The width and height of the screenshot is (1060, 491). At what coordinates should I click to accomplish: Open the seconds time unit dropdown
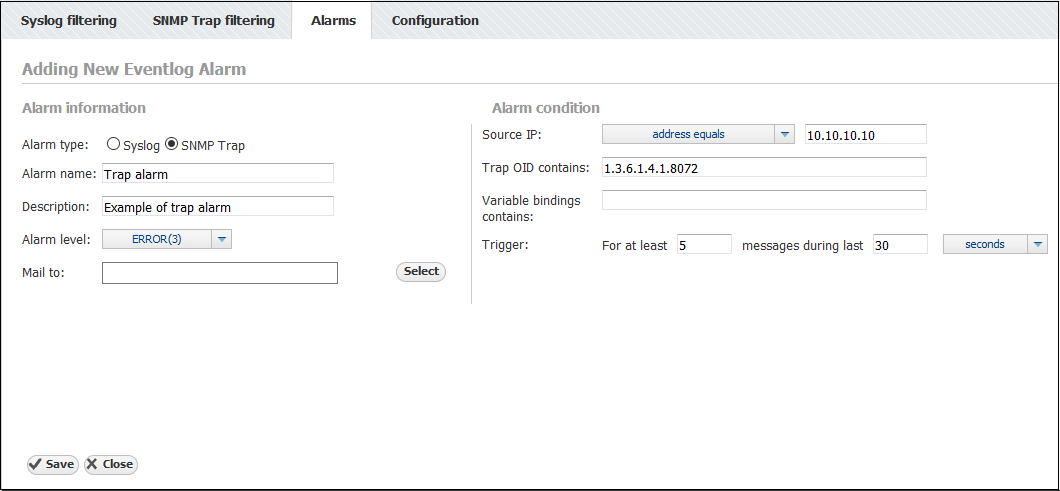click(x=995, y=244)
